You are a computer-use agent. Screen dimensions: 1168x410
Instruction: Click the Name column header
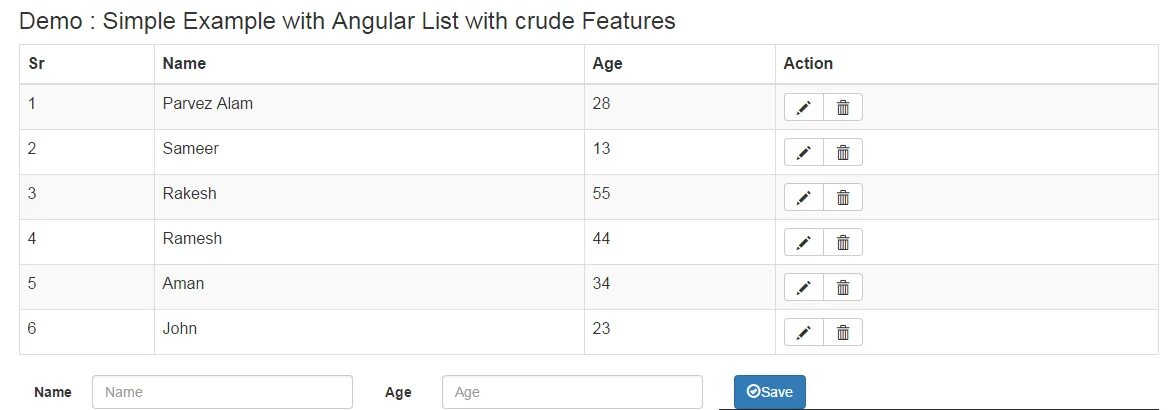pos(184,63)
